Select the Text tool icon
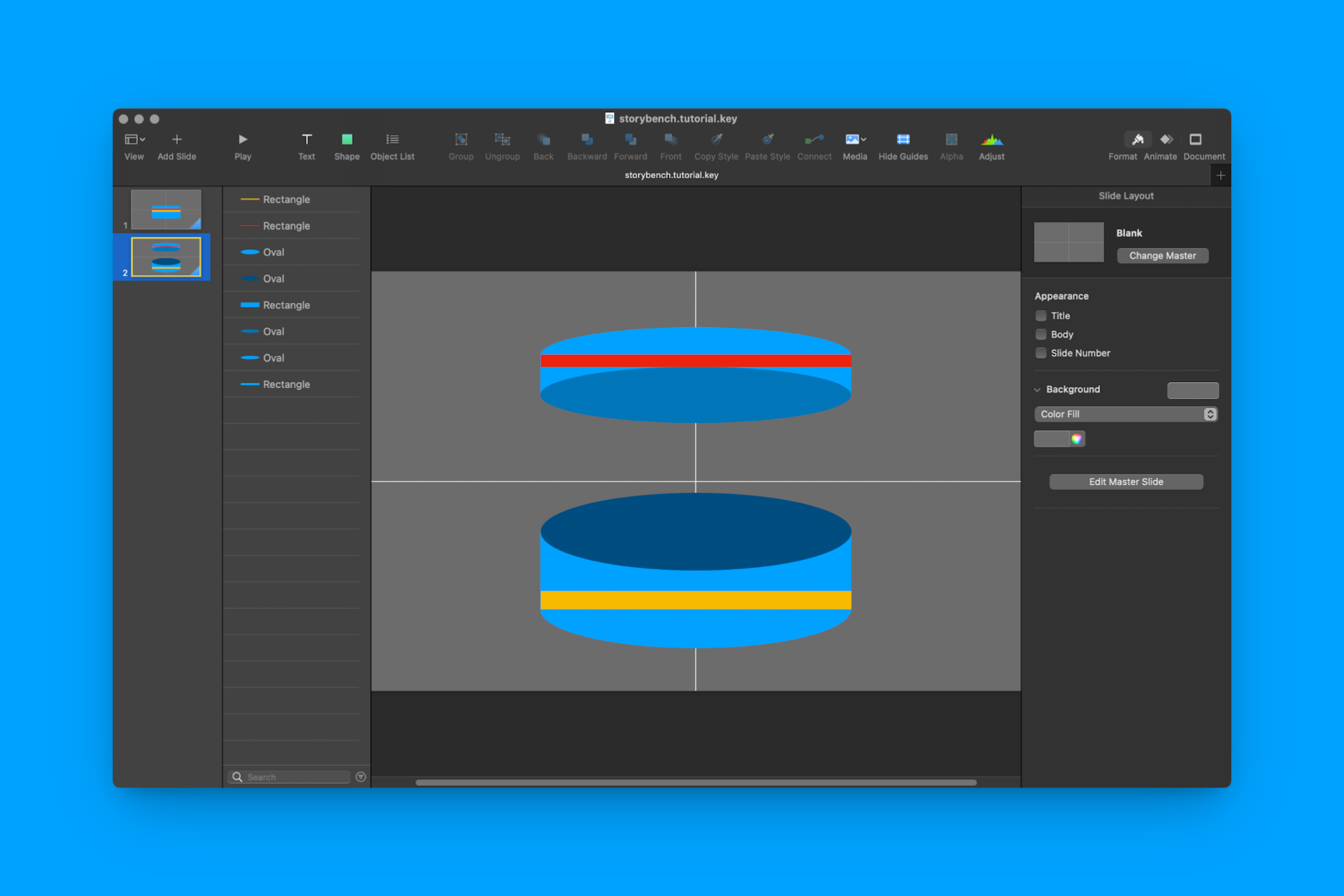Image resolution: width=1344 pixels, height=896 pixels. tap(307, 139)
